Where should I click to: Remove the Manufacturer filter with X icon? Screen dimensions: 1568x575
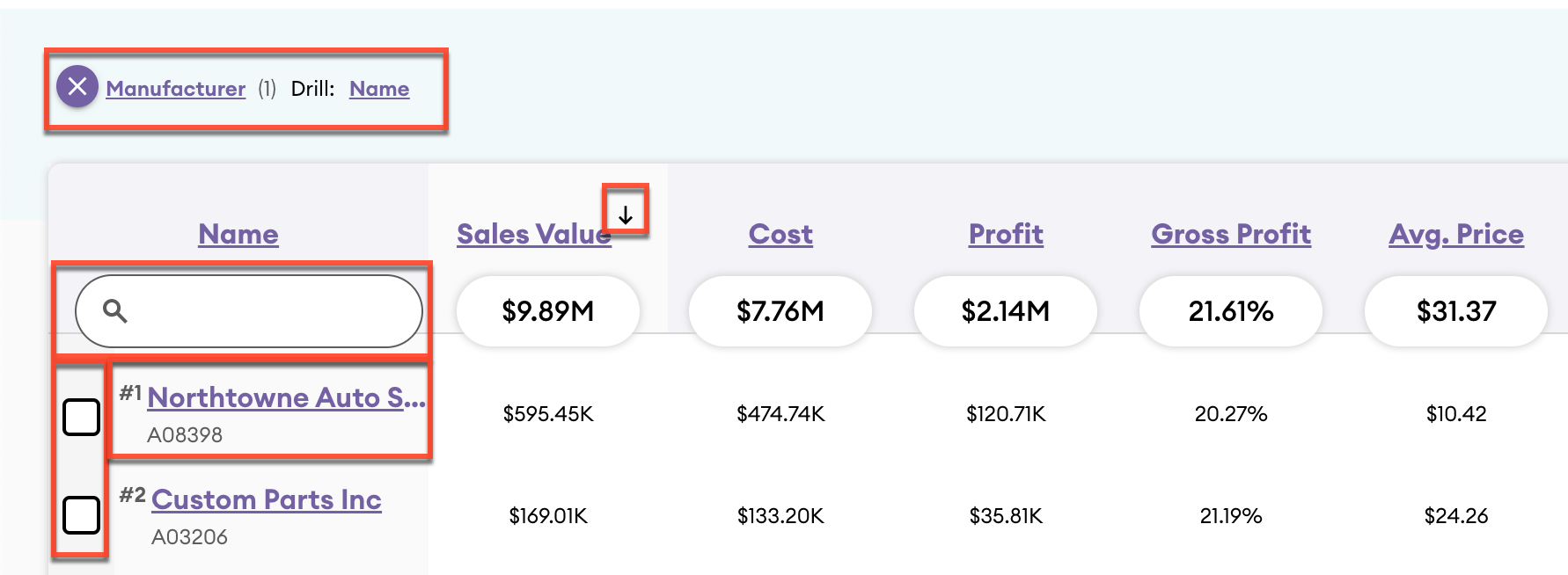(77, 87)
